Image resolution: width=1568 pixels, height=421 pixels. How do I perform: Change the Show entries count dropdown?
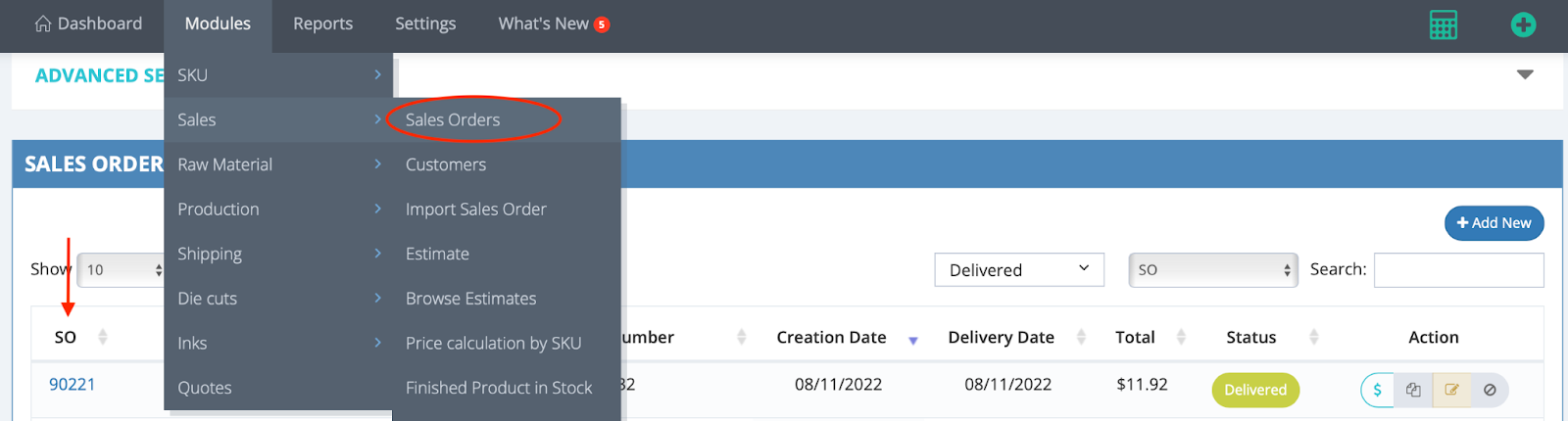pos(122,270)
